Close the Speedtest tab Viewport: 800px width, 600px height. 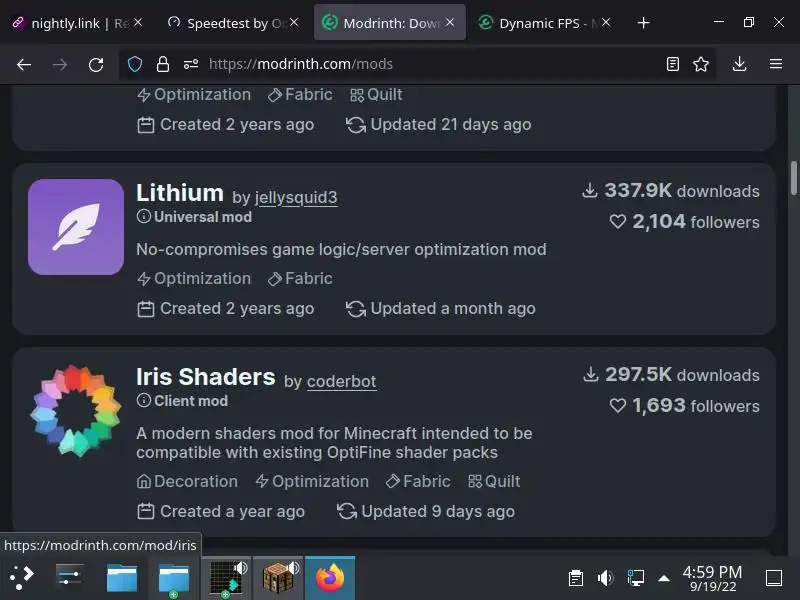(294, 22)
